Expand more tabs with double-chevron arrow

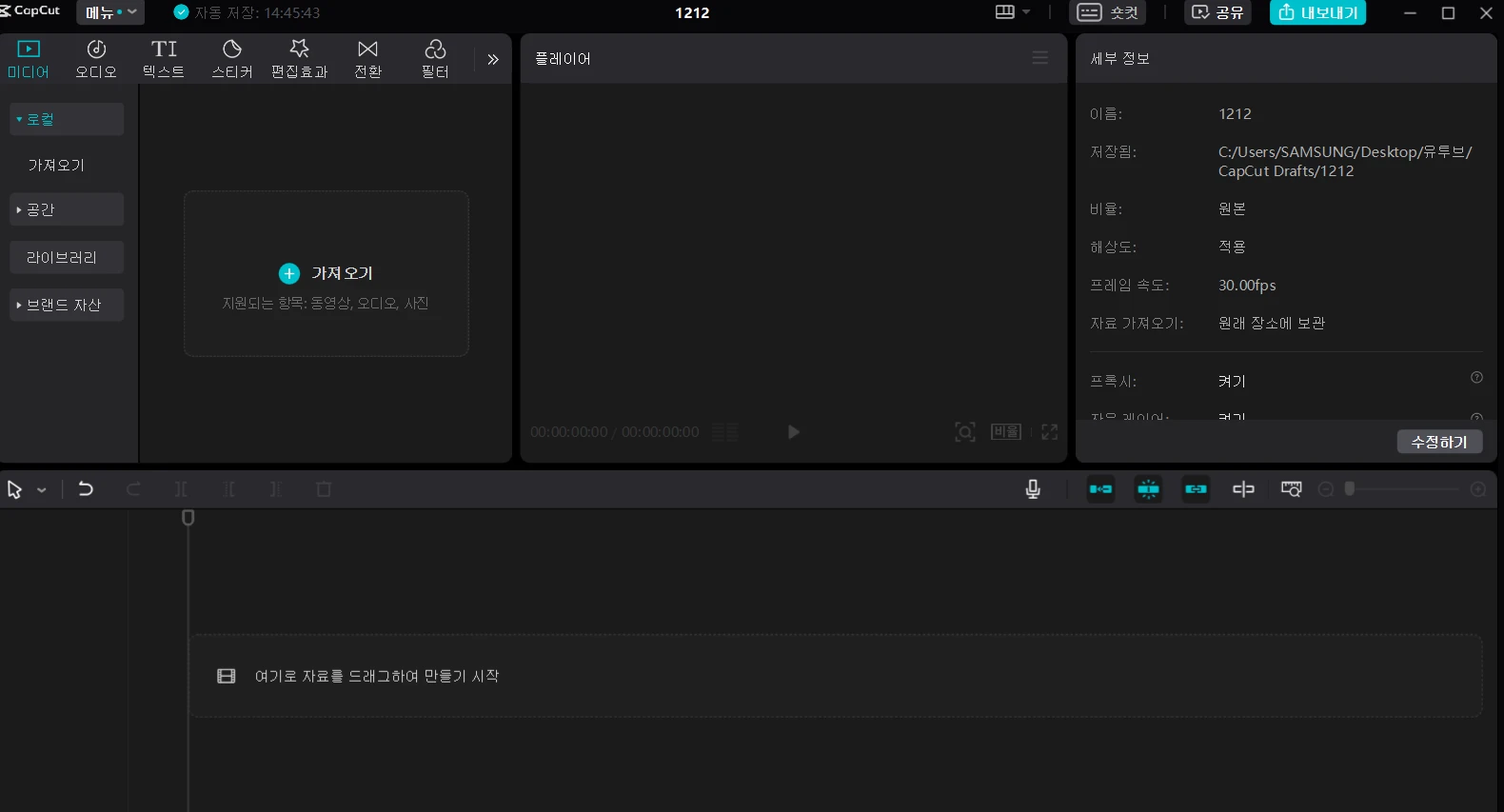tap(493, 59)
